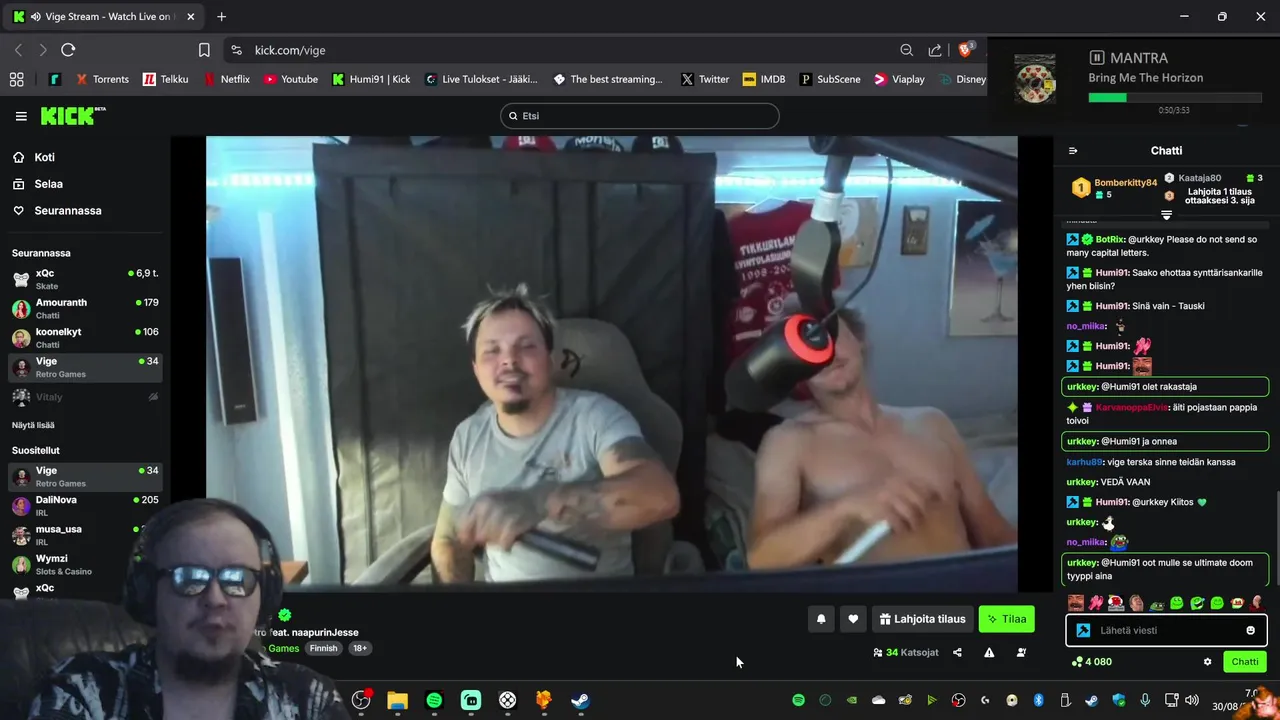
Task: Click the username urkkey in VEDÄ VAAN message
Action: click(x=1082, y=482)
